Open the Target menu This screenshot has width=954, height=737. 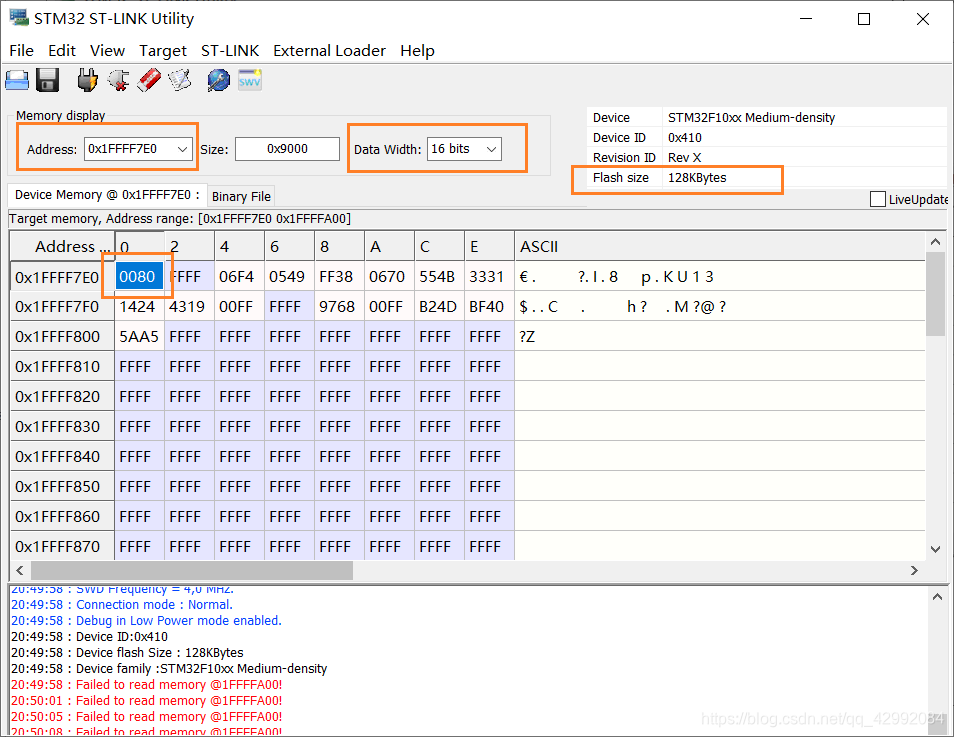[x=162, y=51]
